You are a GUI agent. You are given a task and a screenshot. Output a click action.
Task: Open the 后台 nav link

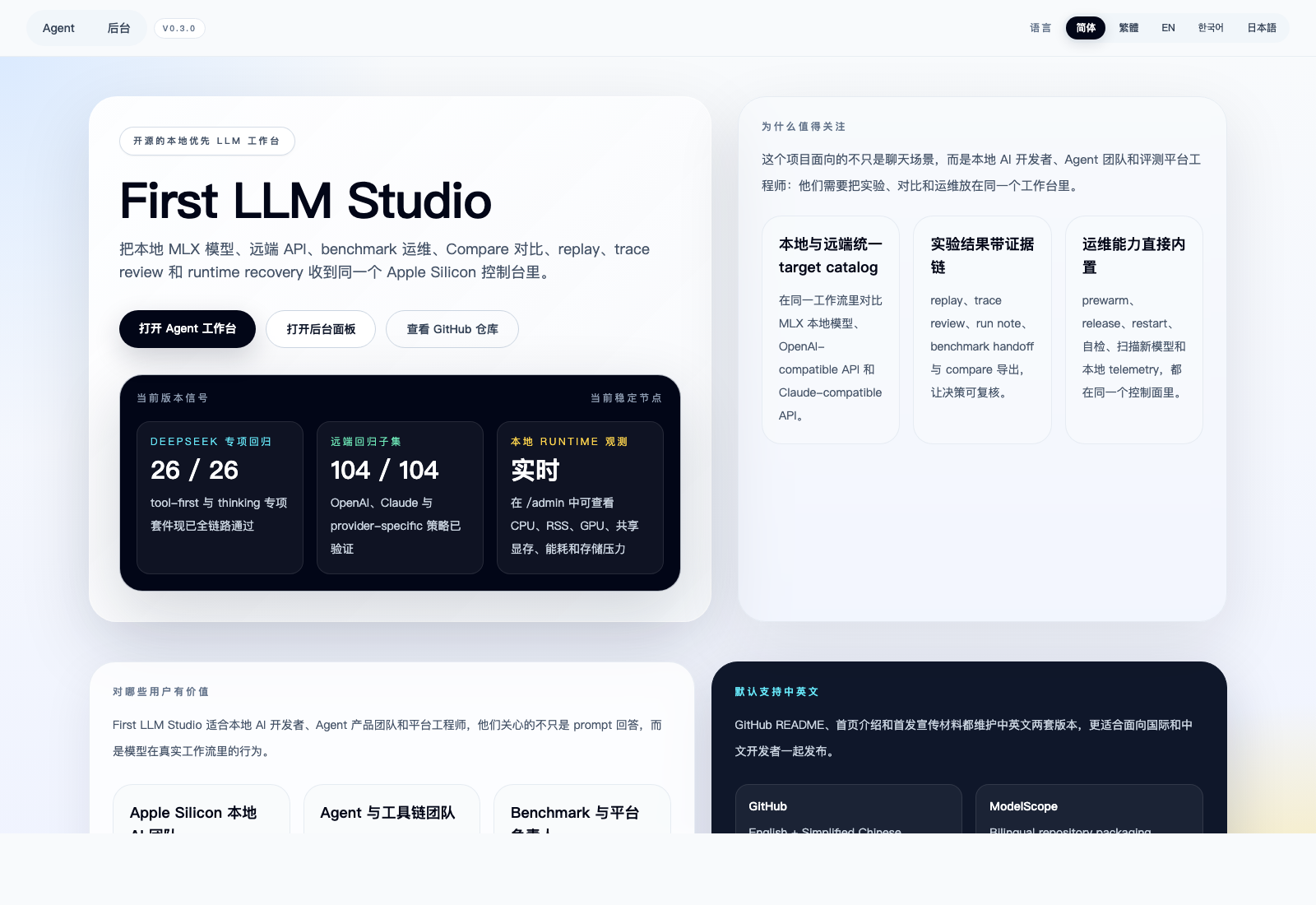click(118, 28)
